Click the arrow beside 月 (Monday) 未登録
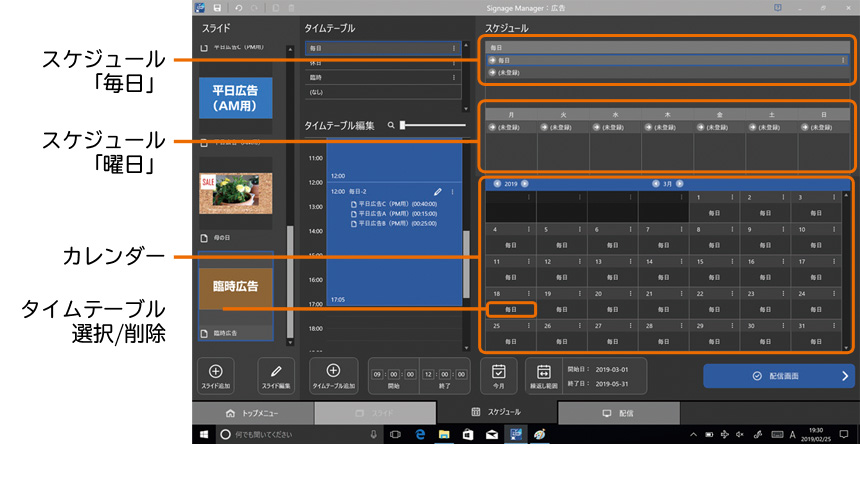This screenshot has width=860, height=489. (491, 128)
